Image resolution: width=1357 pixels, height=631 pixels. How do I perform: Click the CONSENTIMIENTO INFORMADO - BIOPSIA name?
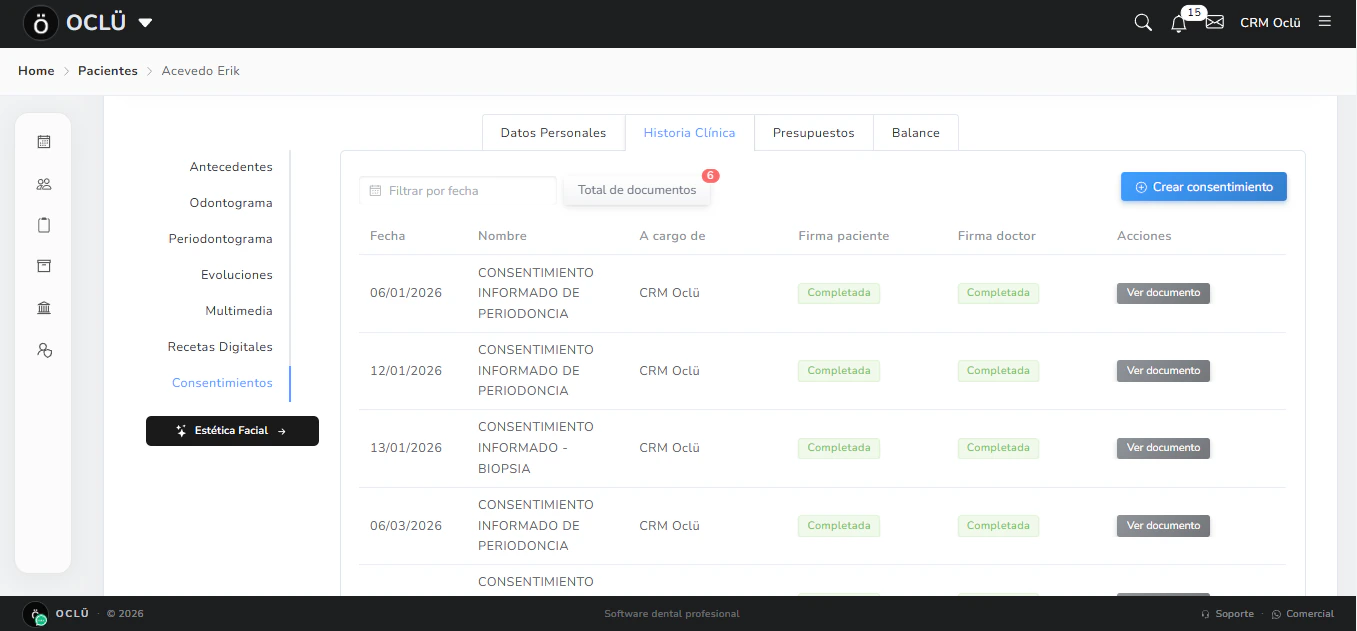point(536,448)
